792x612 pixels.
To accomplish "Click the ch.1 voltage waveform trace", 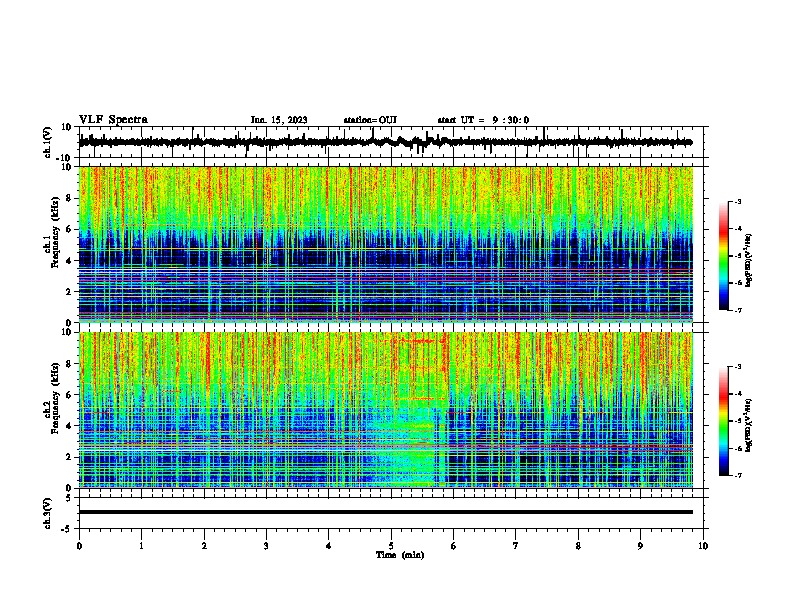I will point(385,142).
